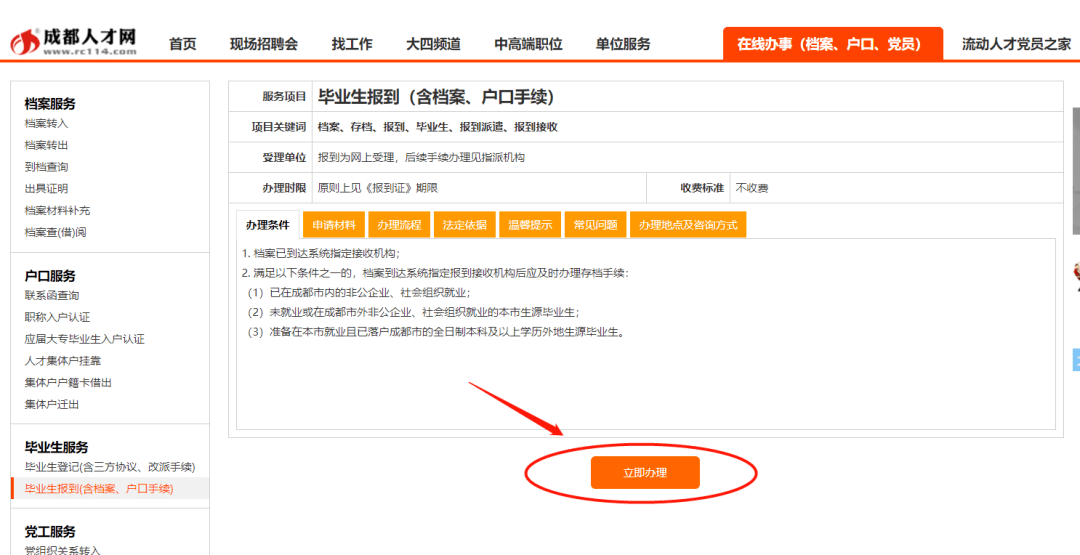Viewport: 1080px width, 555px height.
Task: Click the 不收费 fee value
Action: tap(751, 188)
